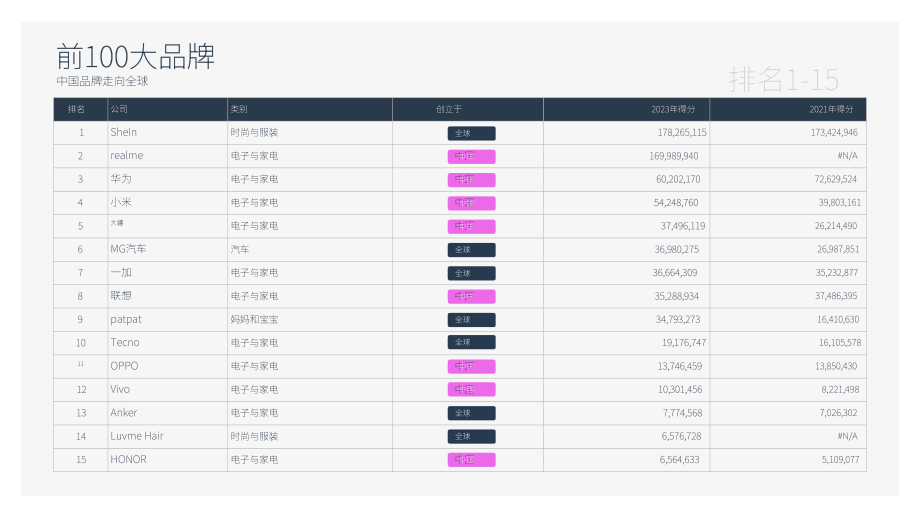Viewport: 920px width, 518px height.
Task: Click the pink 中国 badge for realme
Action: pos(471,157)
